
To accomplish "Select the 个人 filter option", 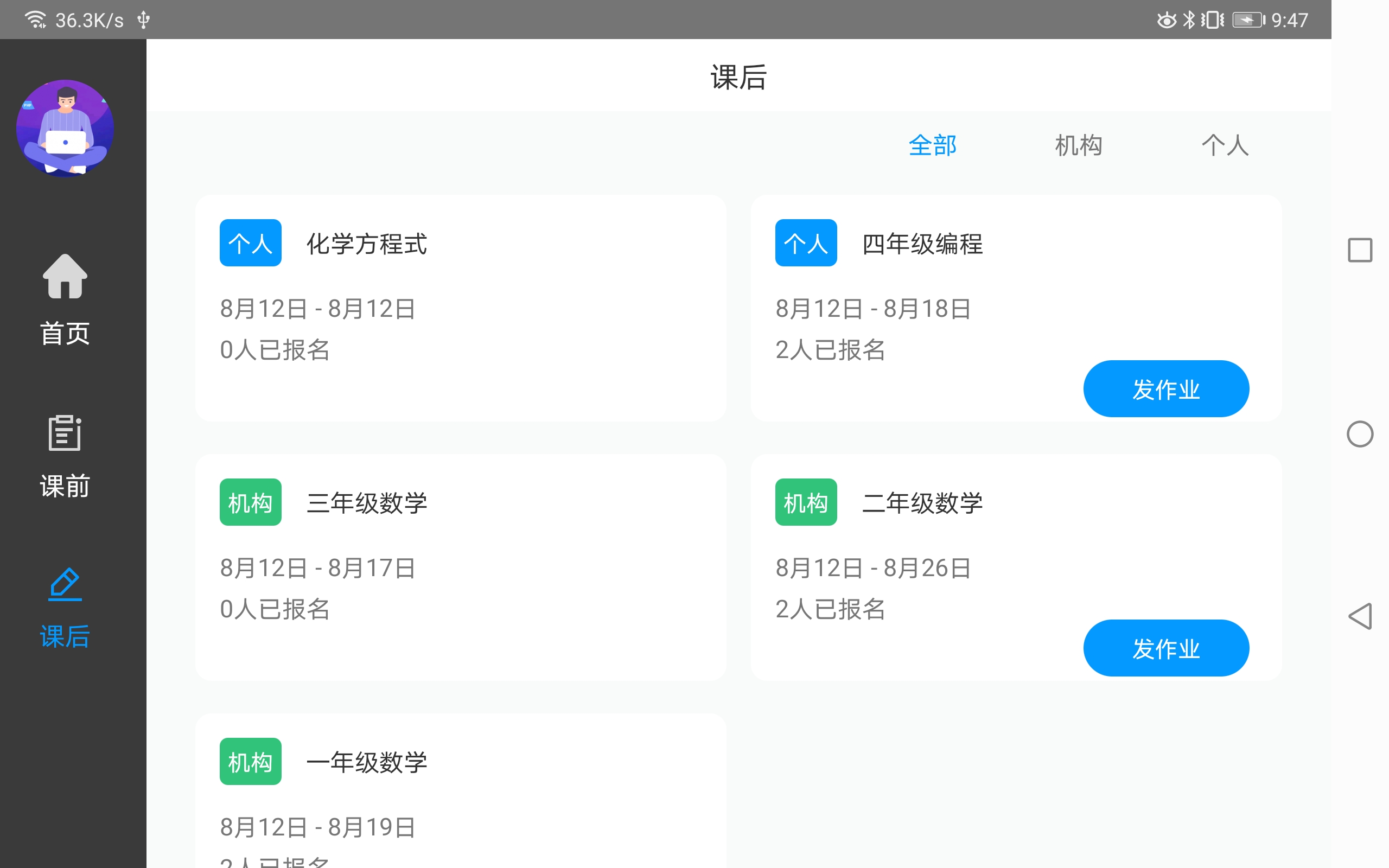I will click(x=1225, y=145).
